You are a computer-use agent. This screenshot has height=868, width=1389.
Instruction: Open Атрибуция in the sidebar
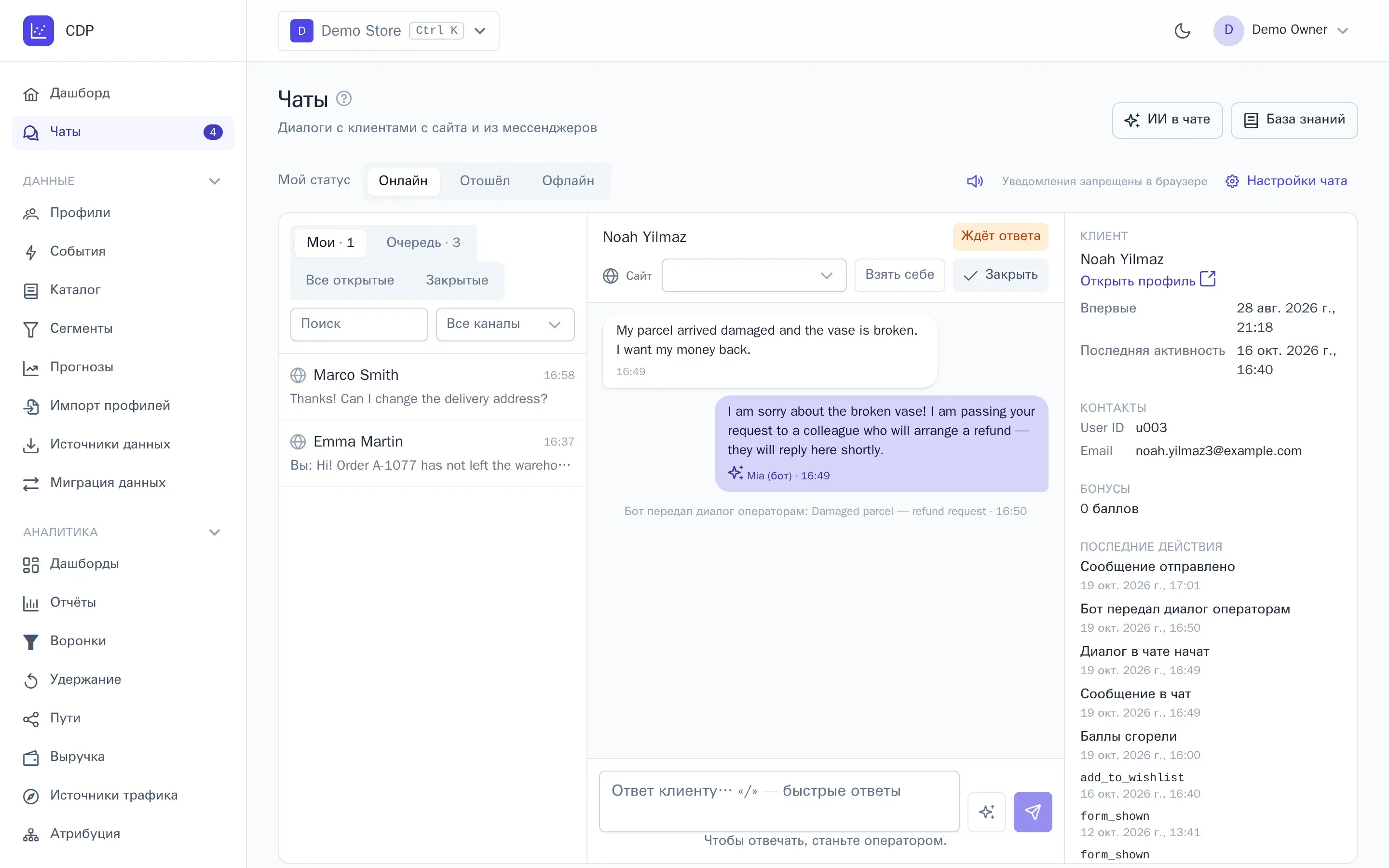tap(123, 834)
